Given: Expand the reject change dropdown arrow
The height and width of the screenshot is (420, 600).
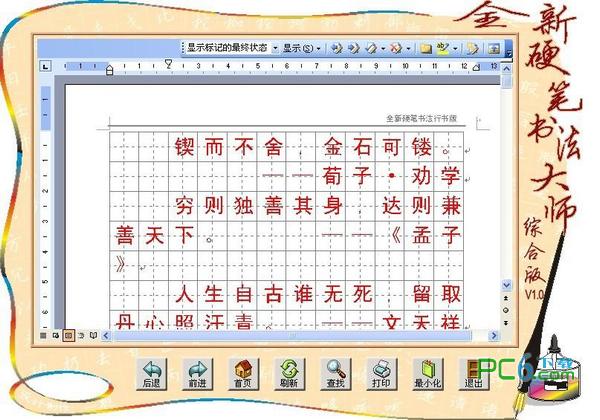Looking at the screenshot, I should (x=408, y=48).
